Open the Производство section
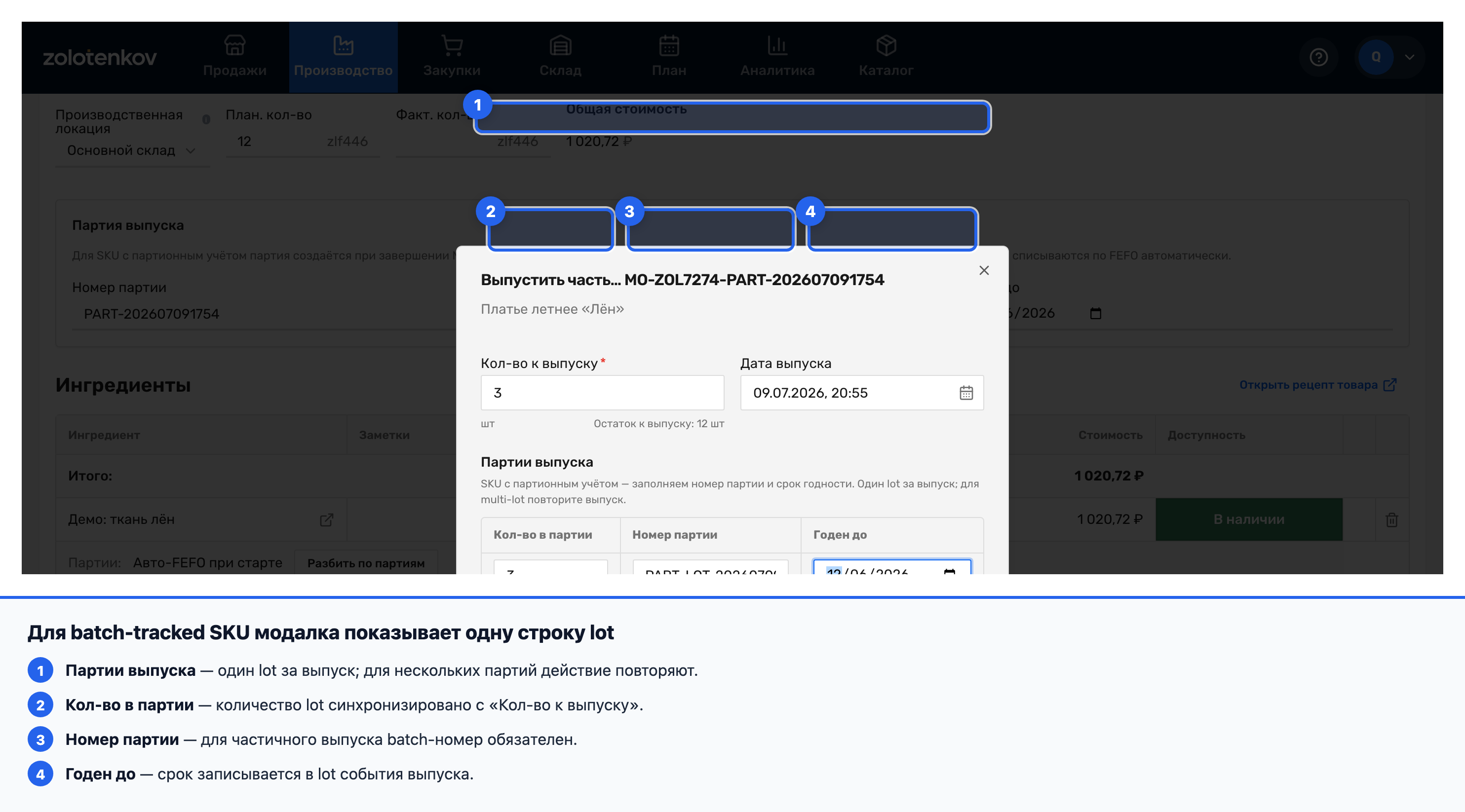Image resolution: width=1465 pixels, height=812 pixels. [x=343, y=57]
